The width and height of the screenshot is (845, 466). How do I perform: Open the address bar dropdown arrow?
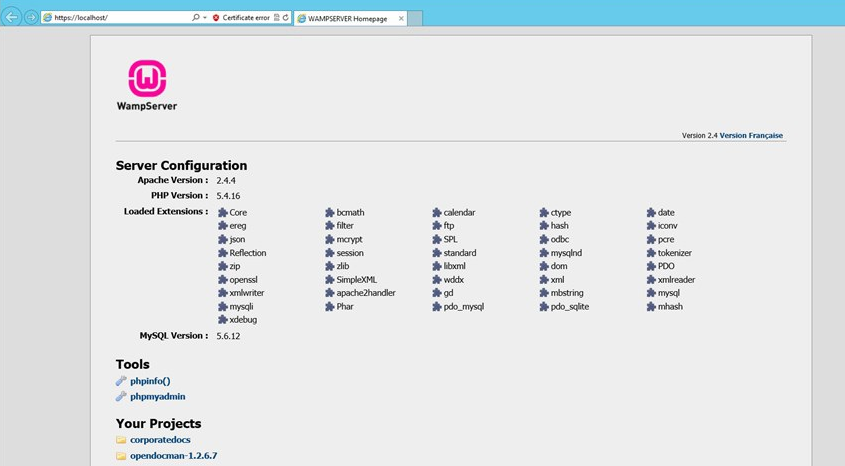205,18
